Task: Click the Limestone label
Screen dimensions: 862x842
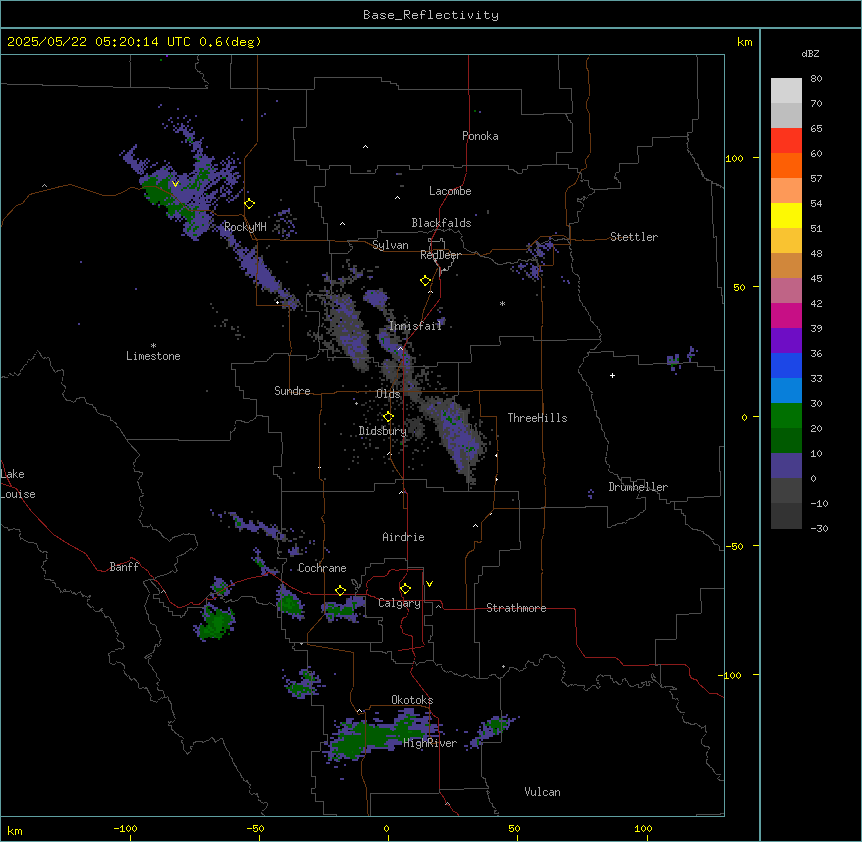Action: coord(153,356)
